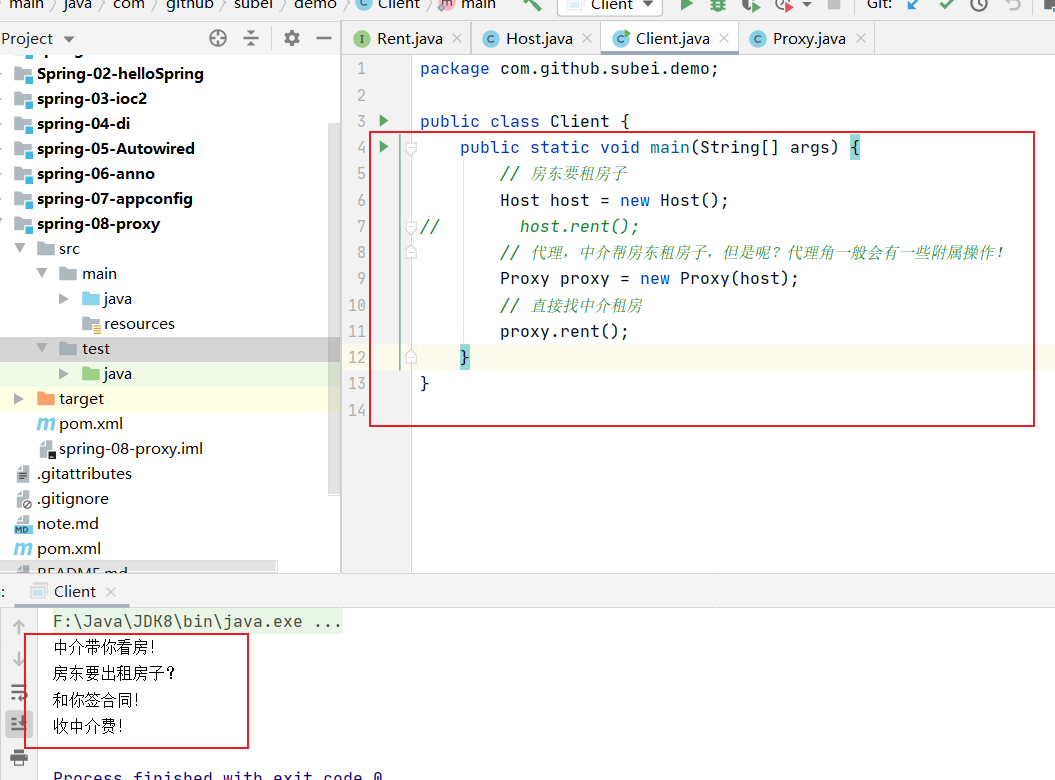1055x780 pixels.
Task: Toggle fold marker at main method line
Action: click(411, 148)
